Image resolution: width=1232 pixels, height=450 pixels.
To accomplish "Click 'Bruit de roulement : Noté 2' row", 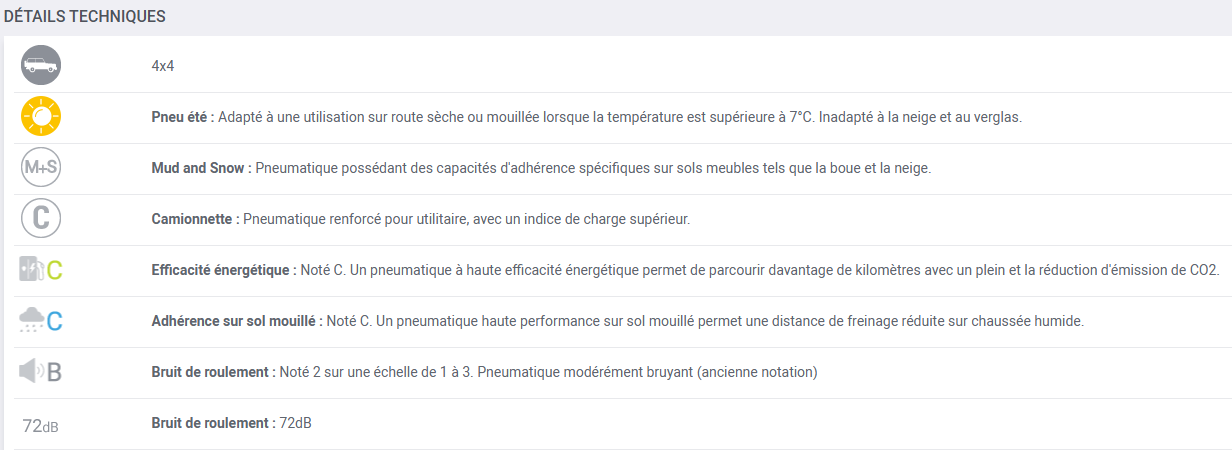I will pyautogui.click(x=616, y=372).
